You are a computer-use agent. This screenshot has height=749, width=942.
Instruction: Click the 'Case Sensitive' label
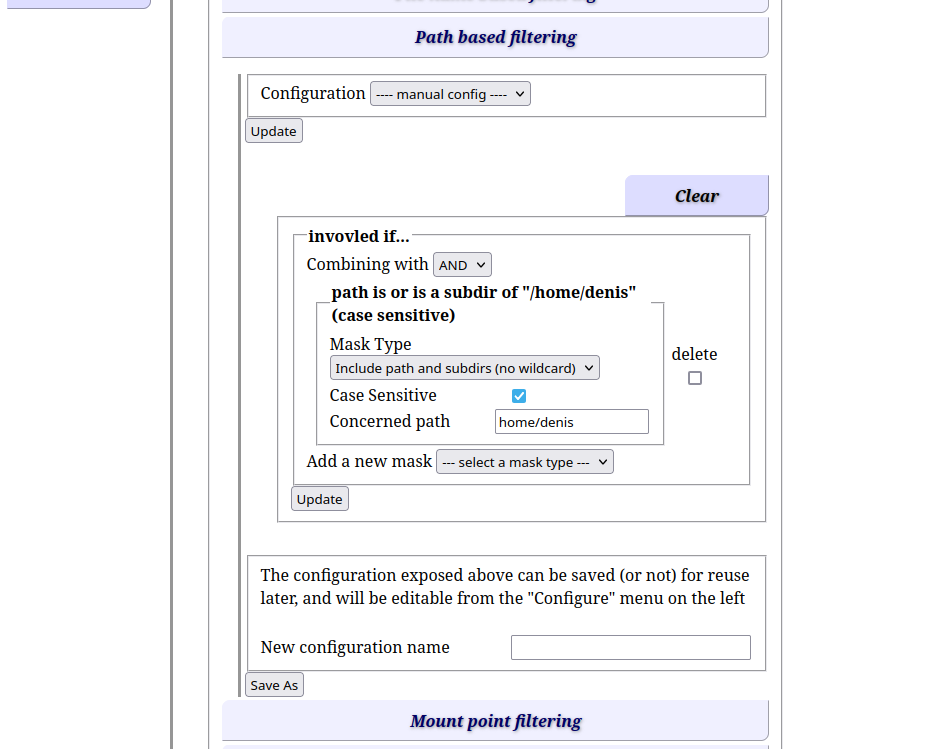coord(383,395)
